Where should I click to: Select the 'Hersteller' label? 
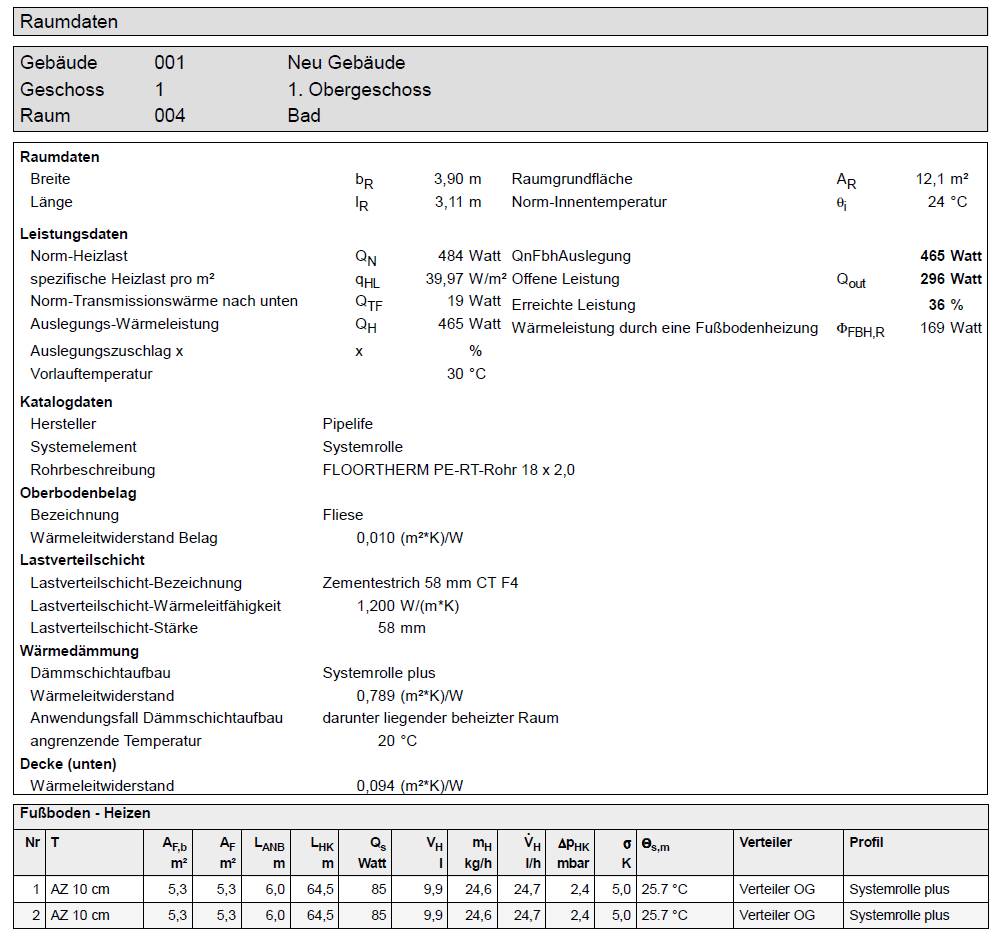click(x=63, y=424)
